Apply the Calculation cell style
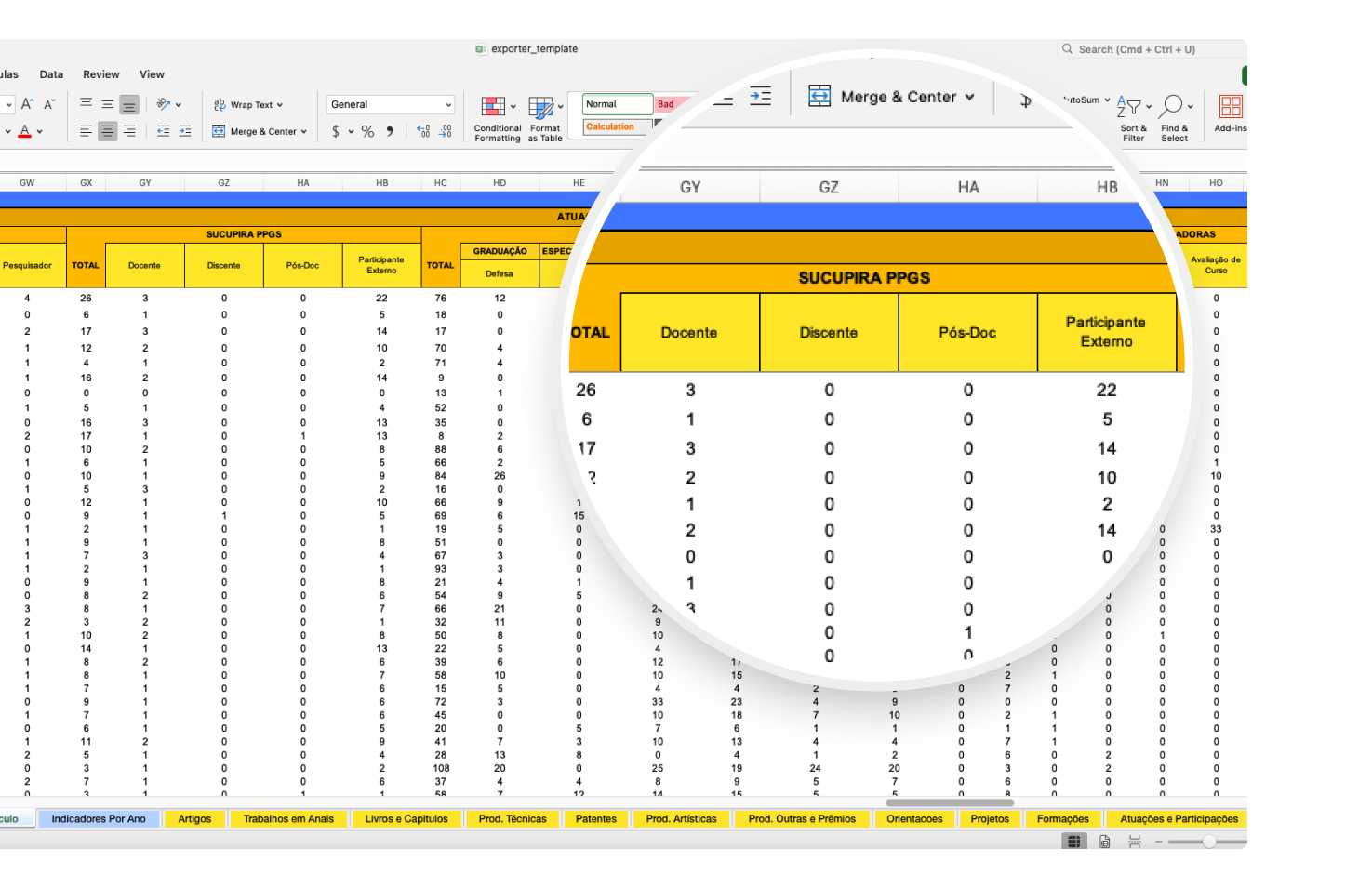The height and width of the screenshot is (876, 1372). tap(616, 127)
